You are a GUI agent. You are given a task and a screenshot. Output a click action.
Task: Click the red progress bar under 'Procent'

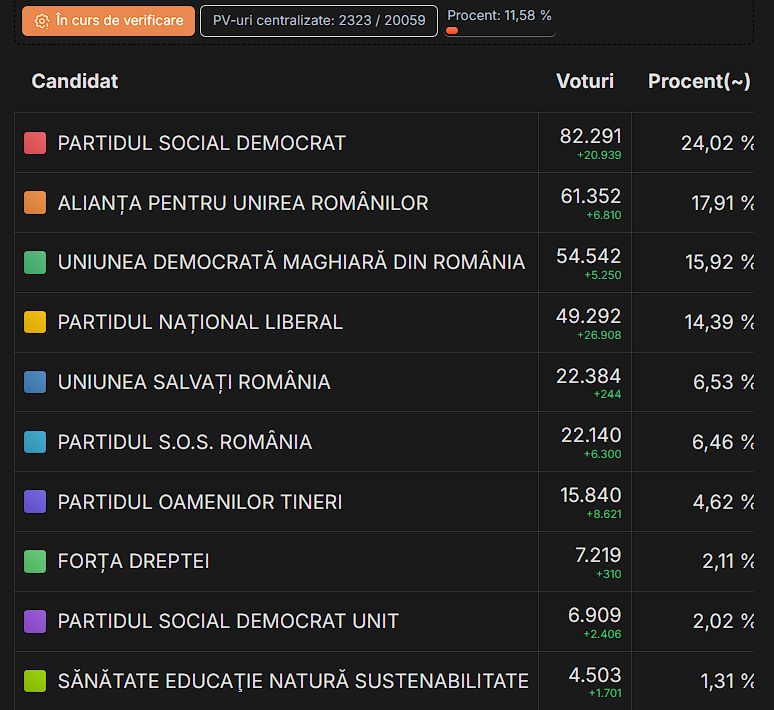[452, 31]
